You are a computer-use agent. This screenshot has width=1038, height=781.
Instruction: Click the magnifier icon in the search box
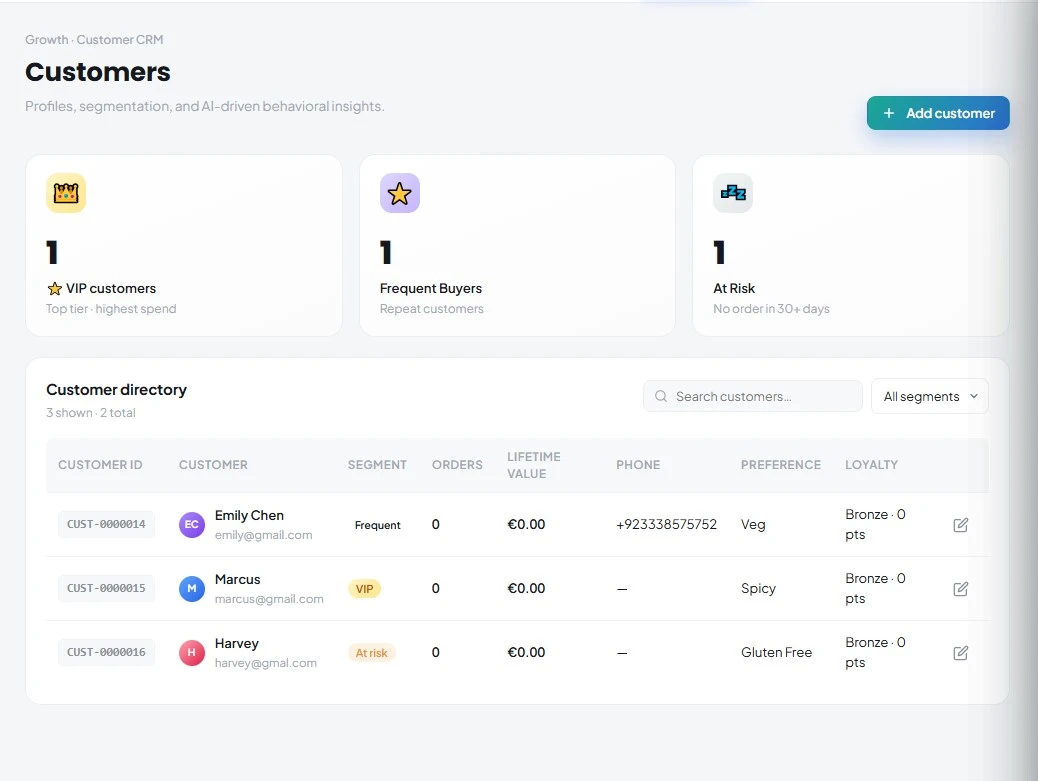pyautogui.click(x=661, y=396)
